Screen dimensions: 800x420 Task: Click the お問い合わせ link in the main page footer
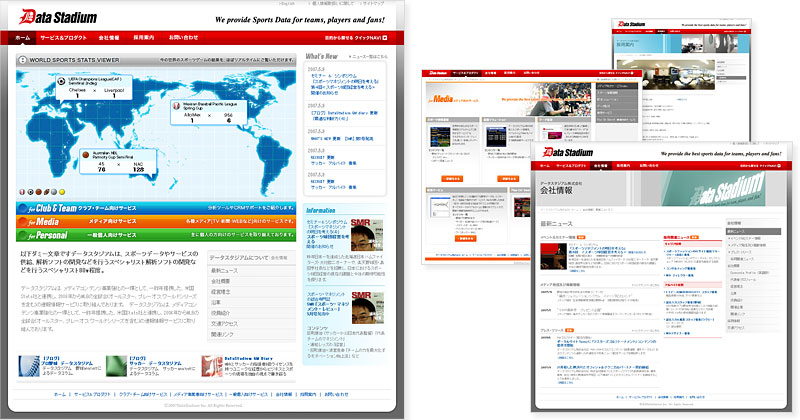pyautogui.click(x=336, y=394)
